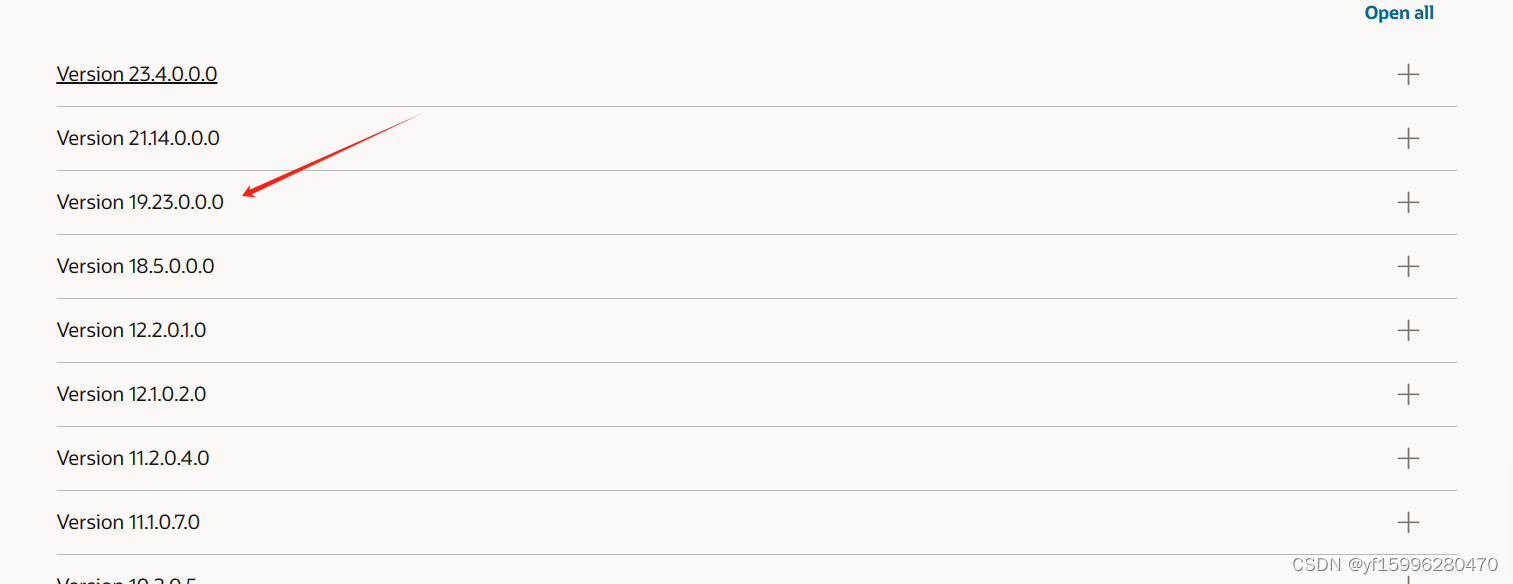Select the Version 12.2.0.1.0 label
The width and height of the screenshot is (1513, 584).
tap(131, 330)
